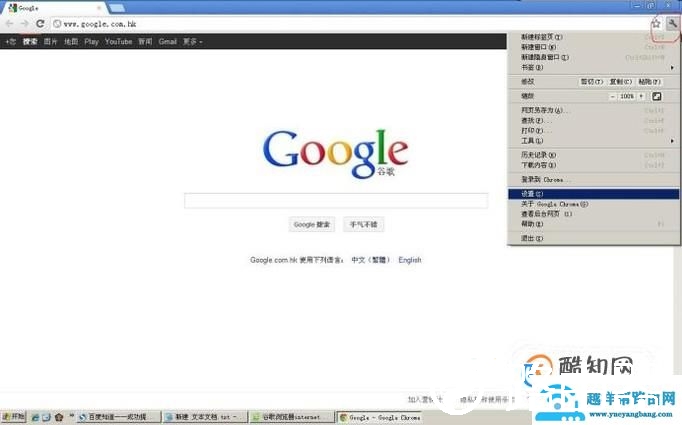Open the English language link
The image size is (682, 425).
coord(410,260)
